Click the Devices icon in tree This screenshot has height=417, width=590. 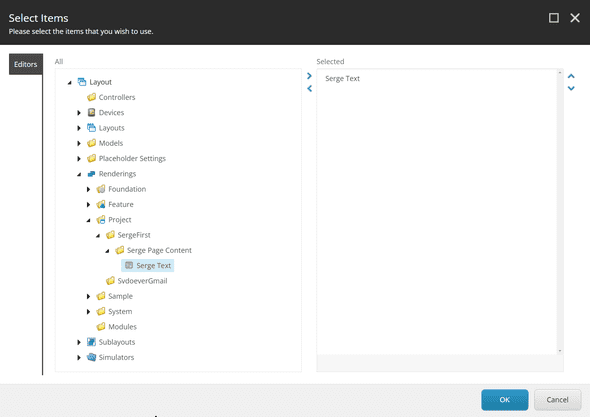[x=91, y=112]
